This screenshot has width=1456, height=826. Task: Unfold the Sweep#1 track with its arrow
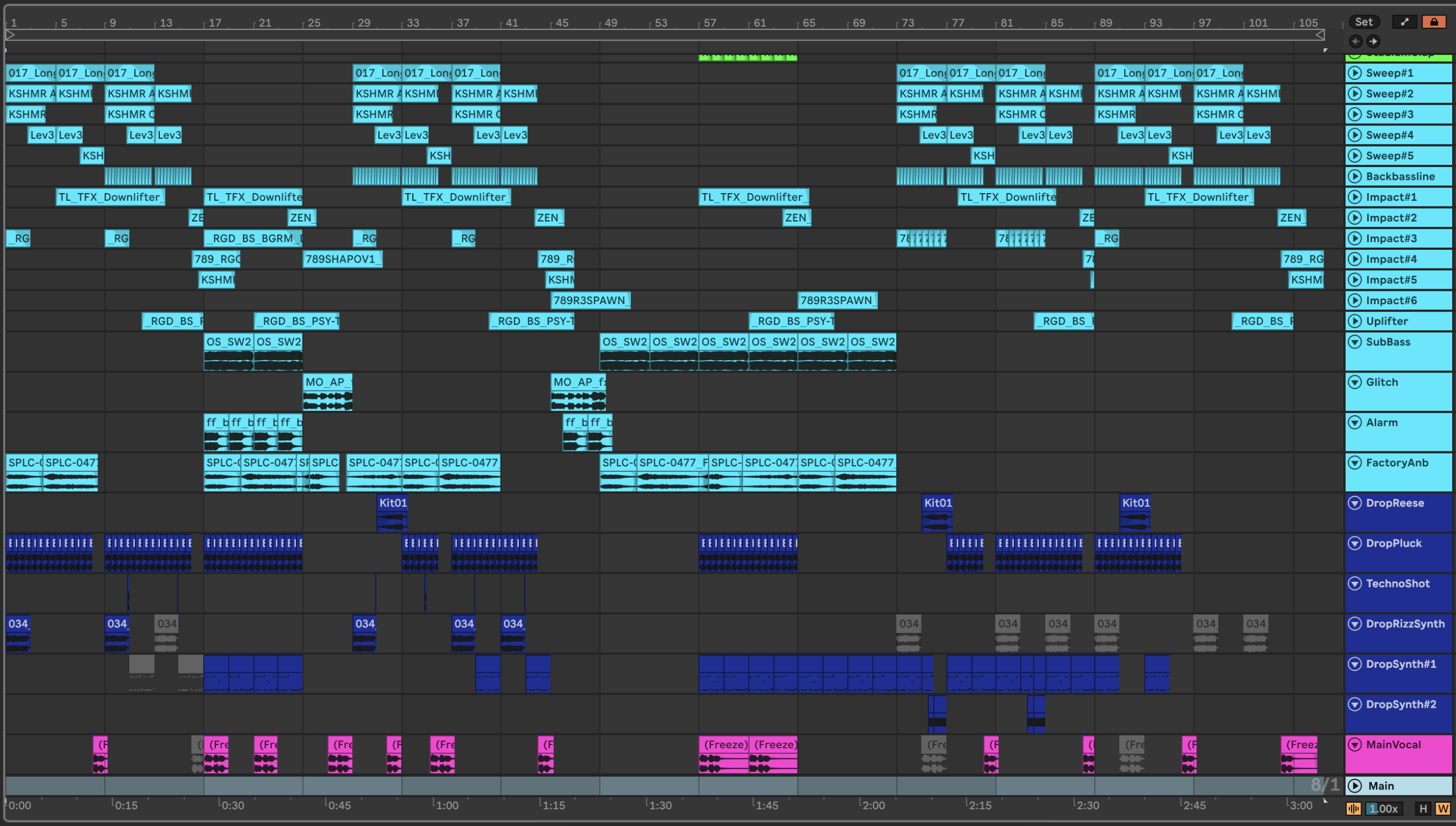pos(1354,73)
